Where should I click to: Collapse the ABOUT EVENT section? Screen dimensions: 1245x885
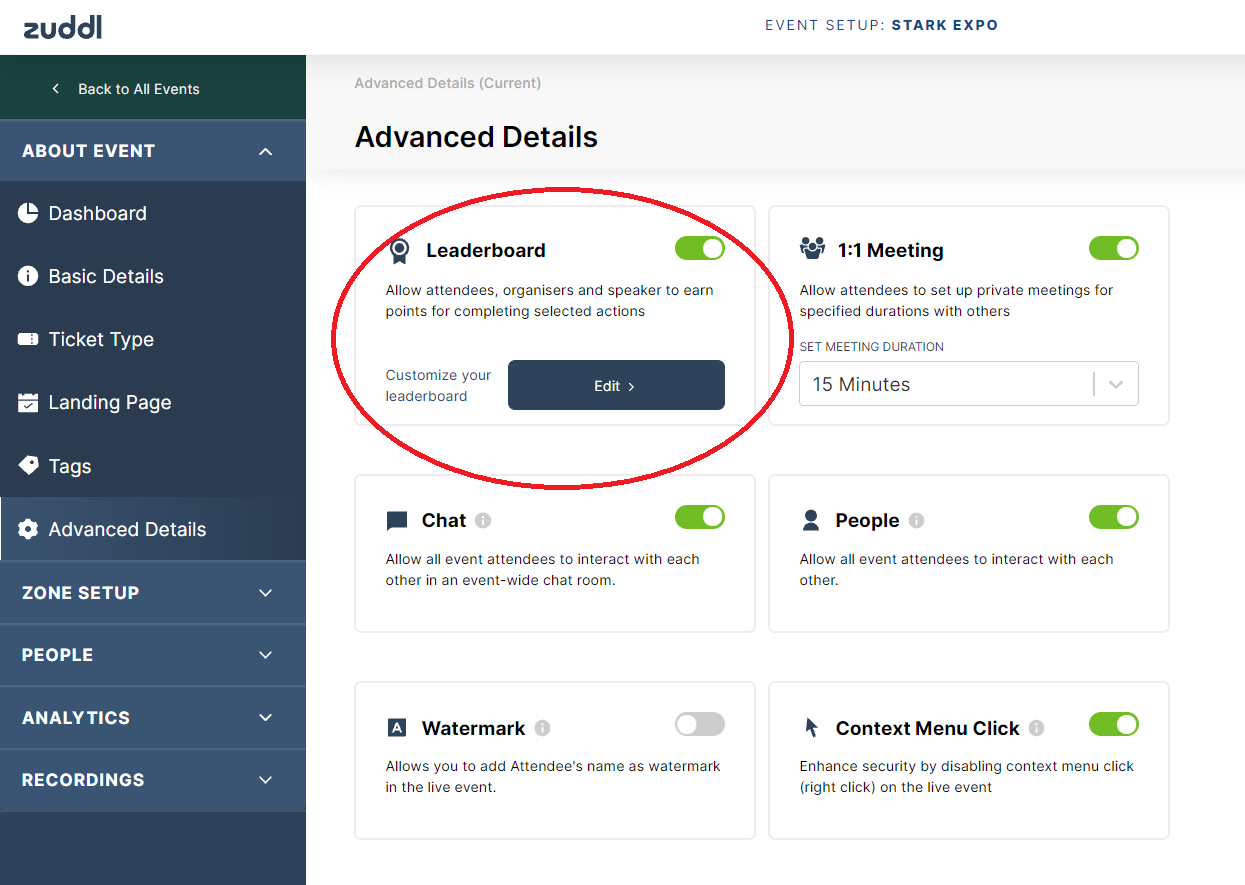tap(153, 151)
